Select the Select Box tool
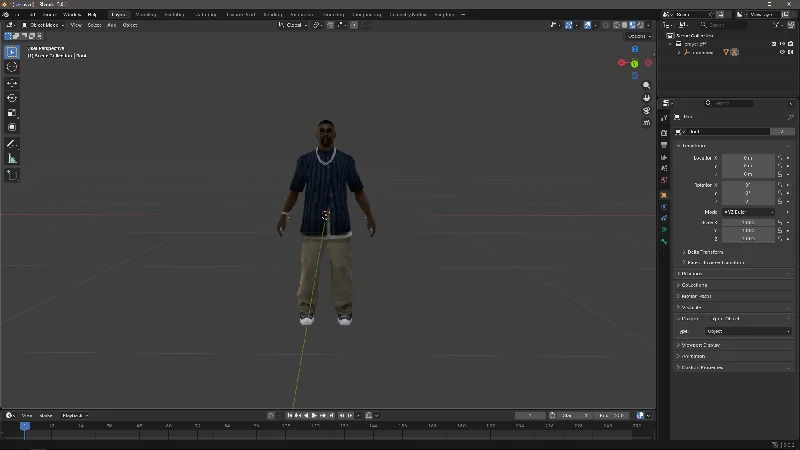 click(12, 52)
